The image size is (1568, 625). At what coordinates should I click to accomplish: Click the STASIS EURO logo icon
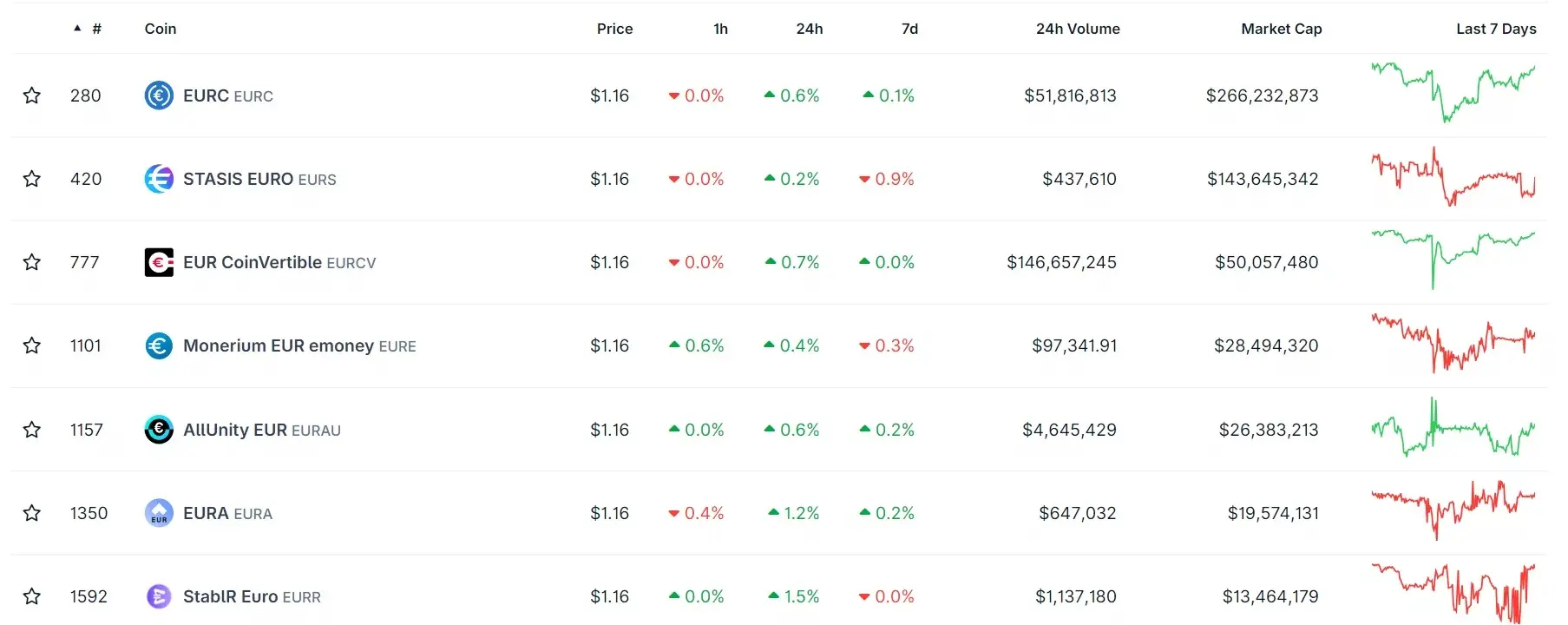[159, 179]
